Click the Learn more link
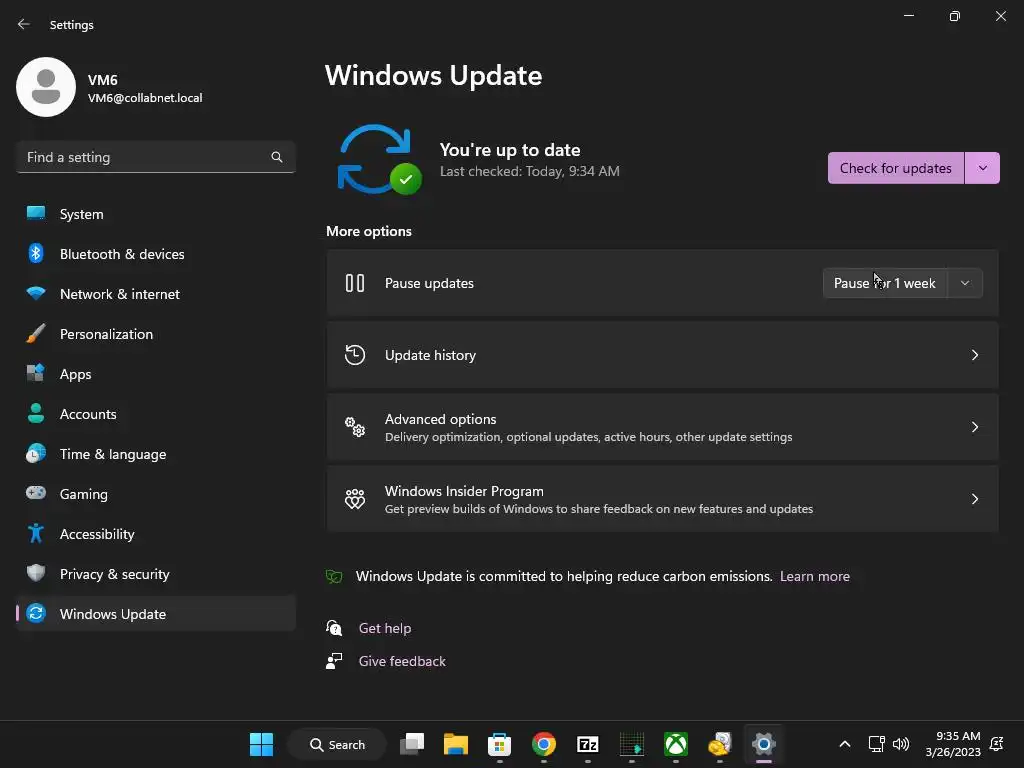 coord(814,576)
